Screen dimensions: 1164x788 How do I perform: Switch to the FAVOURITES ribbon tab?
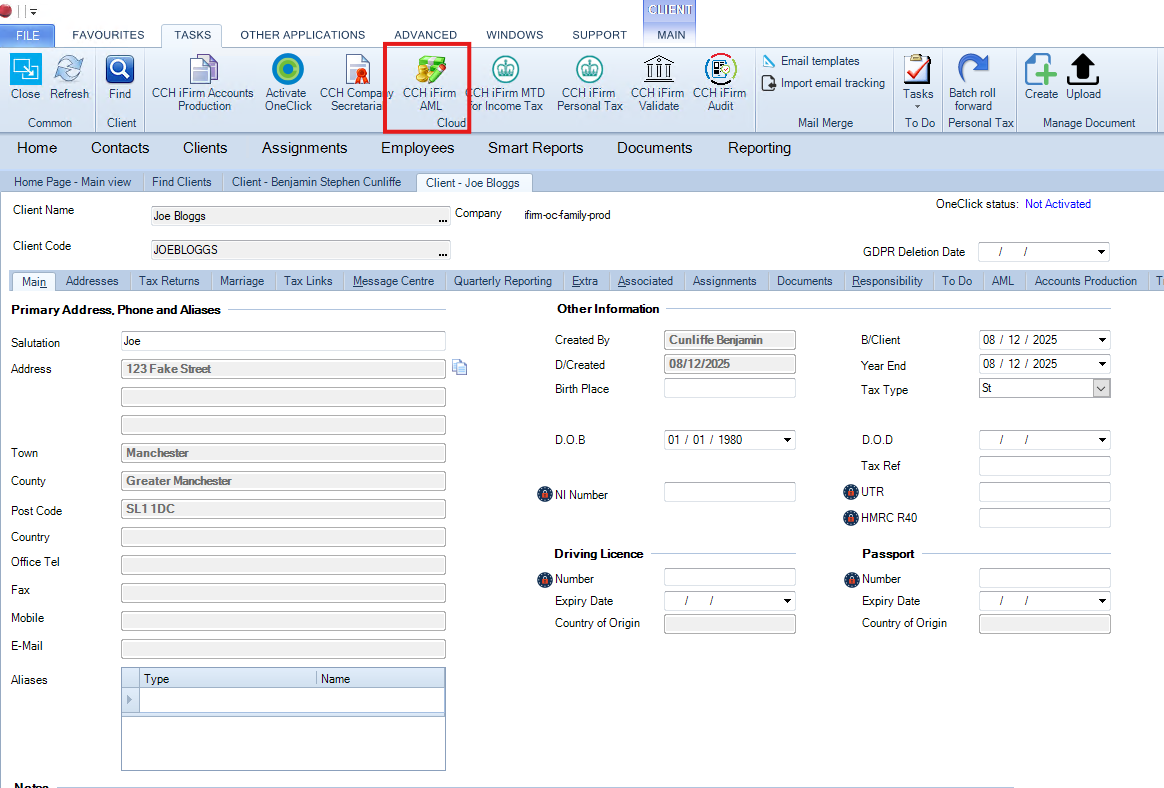click(108, 35)
